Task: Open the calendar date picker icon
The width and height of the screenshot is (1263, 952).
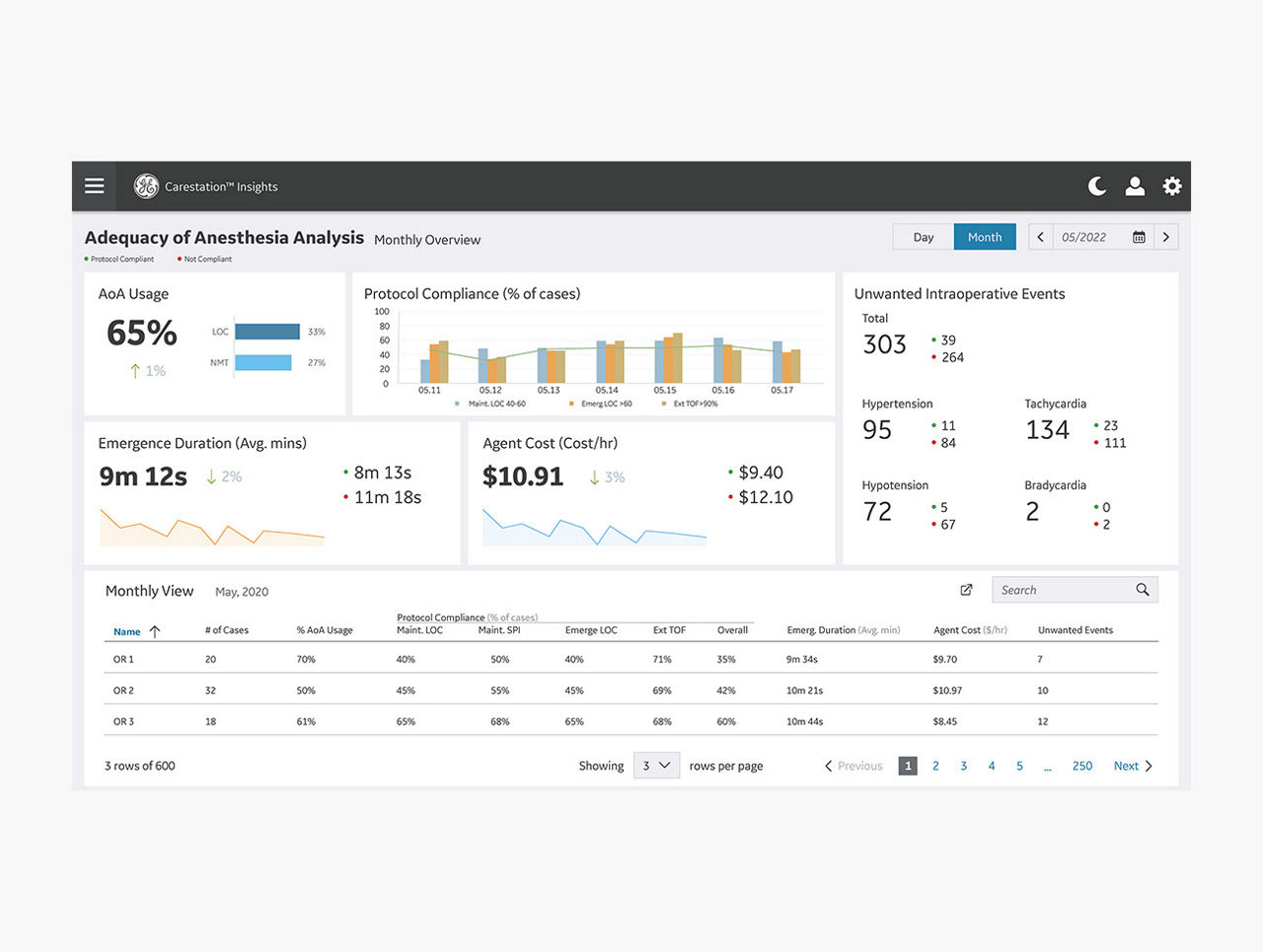Action: (1139, 237)
